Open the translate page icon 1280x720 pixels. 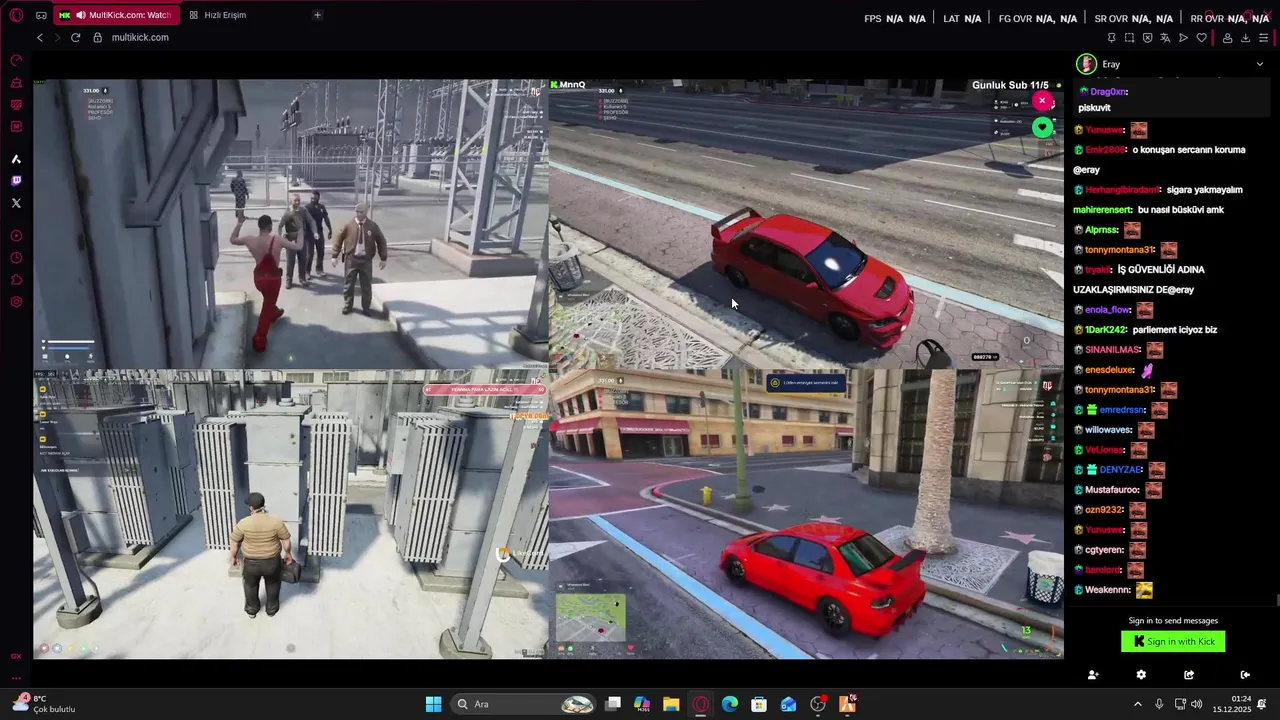click(1165, 38)
